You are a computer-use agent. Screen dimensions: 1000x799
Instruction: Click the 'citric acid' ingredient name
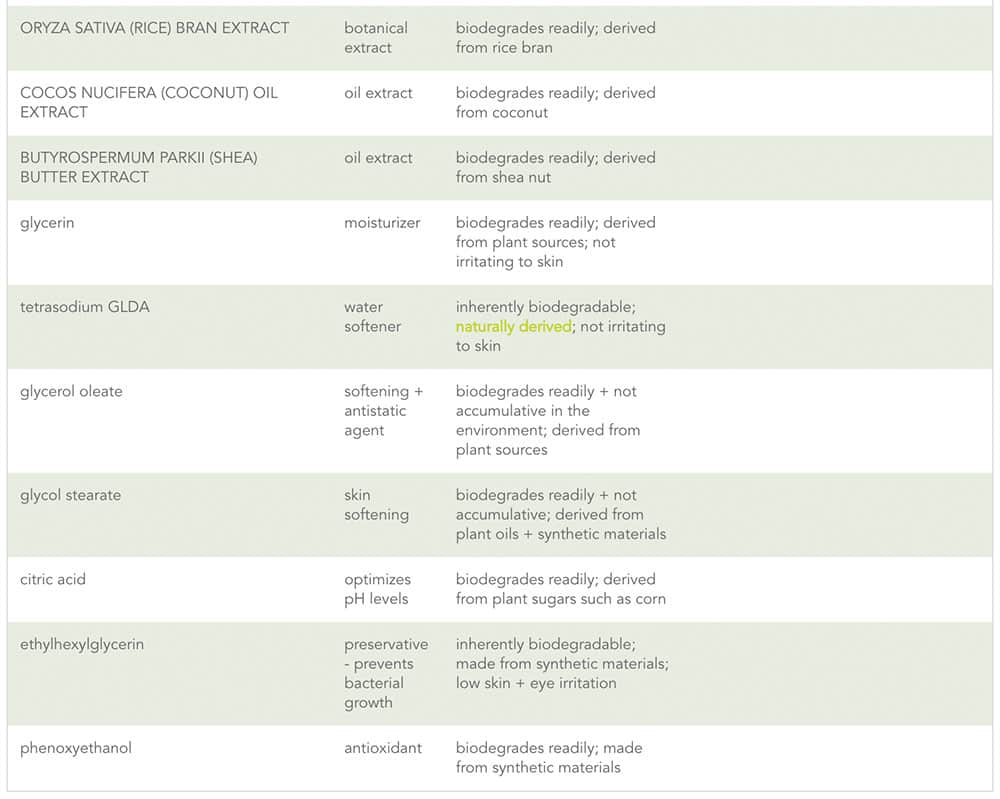coord(53,579)
